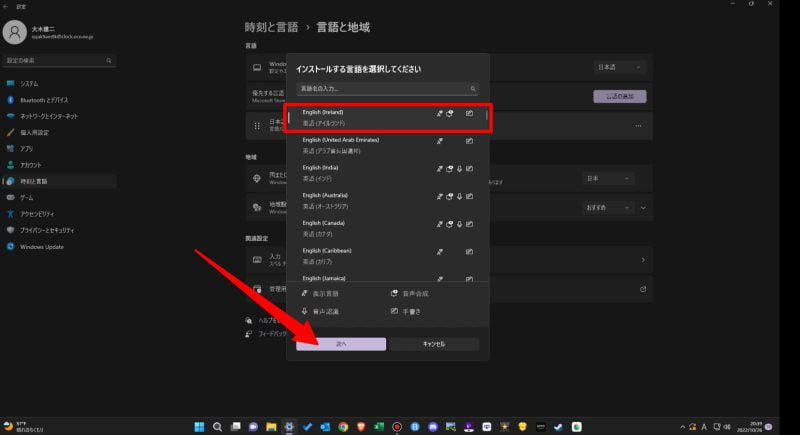This screenshot has height=435, width=800.
Task: Click the 設定の検索 search box
Action: pos(59,61)
